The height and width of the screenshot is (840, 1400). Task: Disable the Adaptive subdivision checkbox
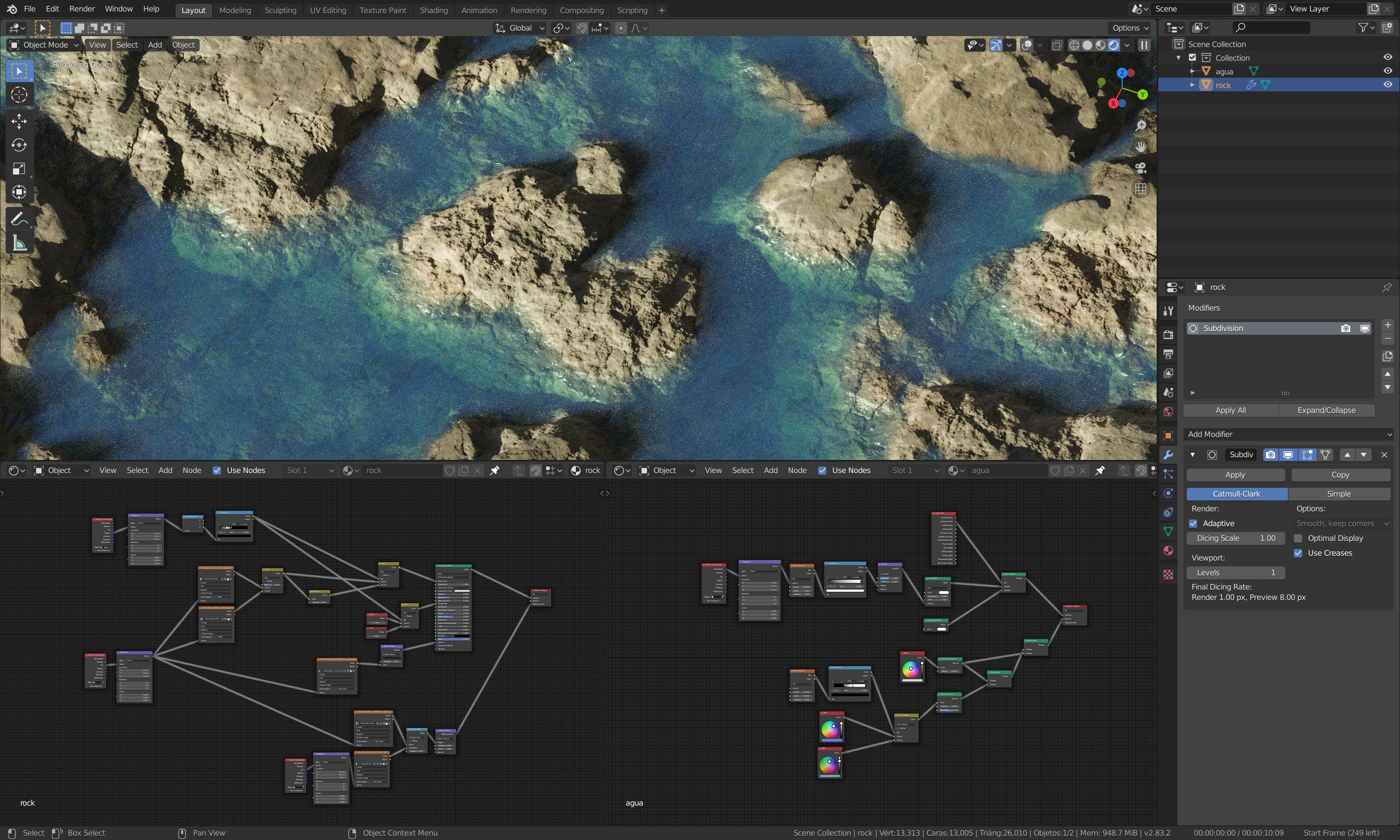tap(1193, 523)
